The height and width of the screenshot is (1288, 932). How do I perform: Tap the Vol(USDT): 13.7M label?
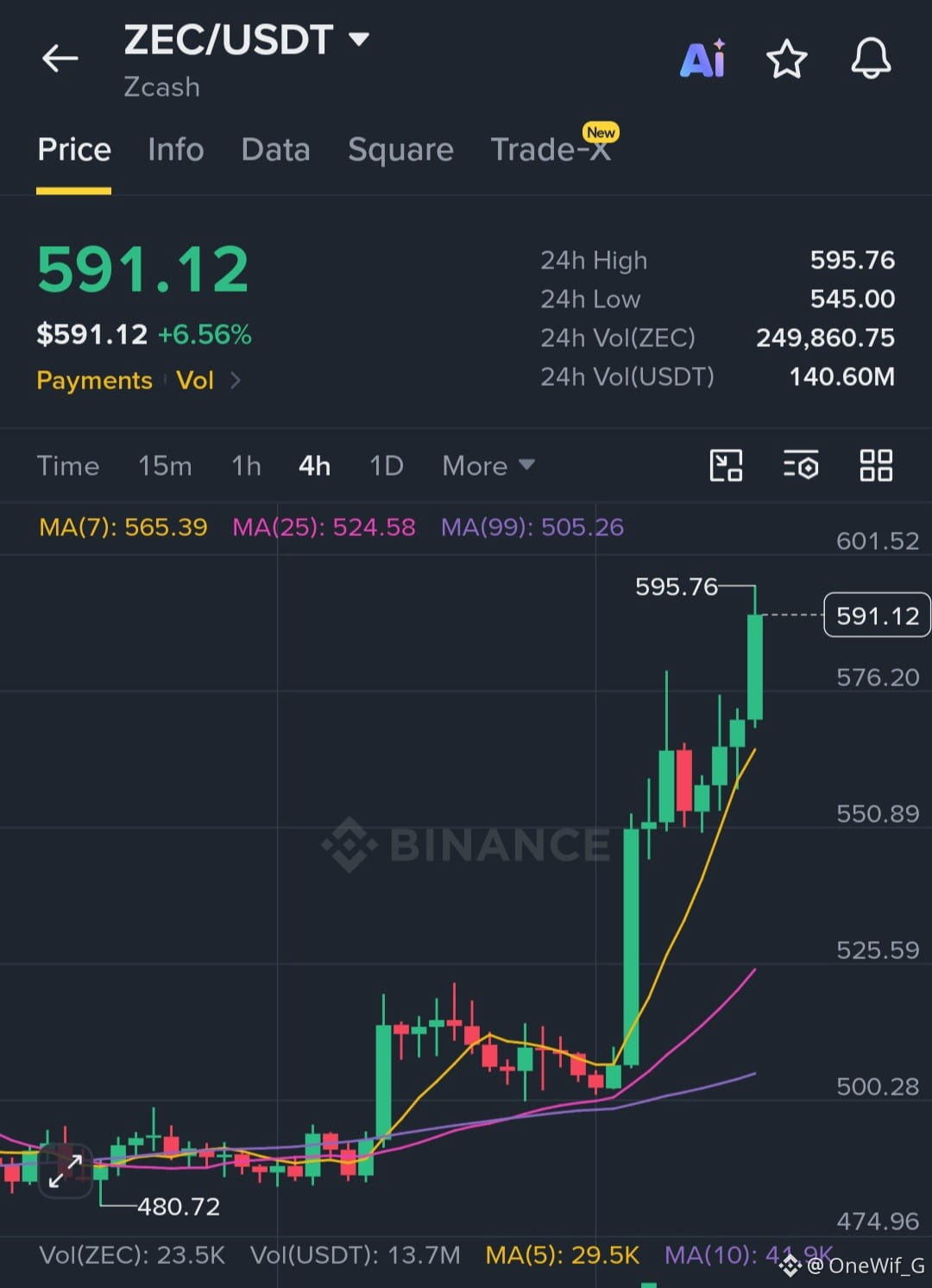click(x=356, y=1254)
